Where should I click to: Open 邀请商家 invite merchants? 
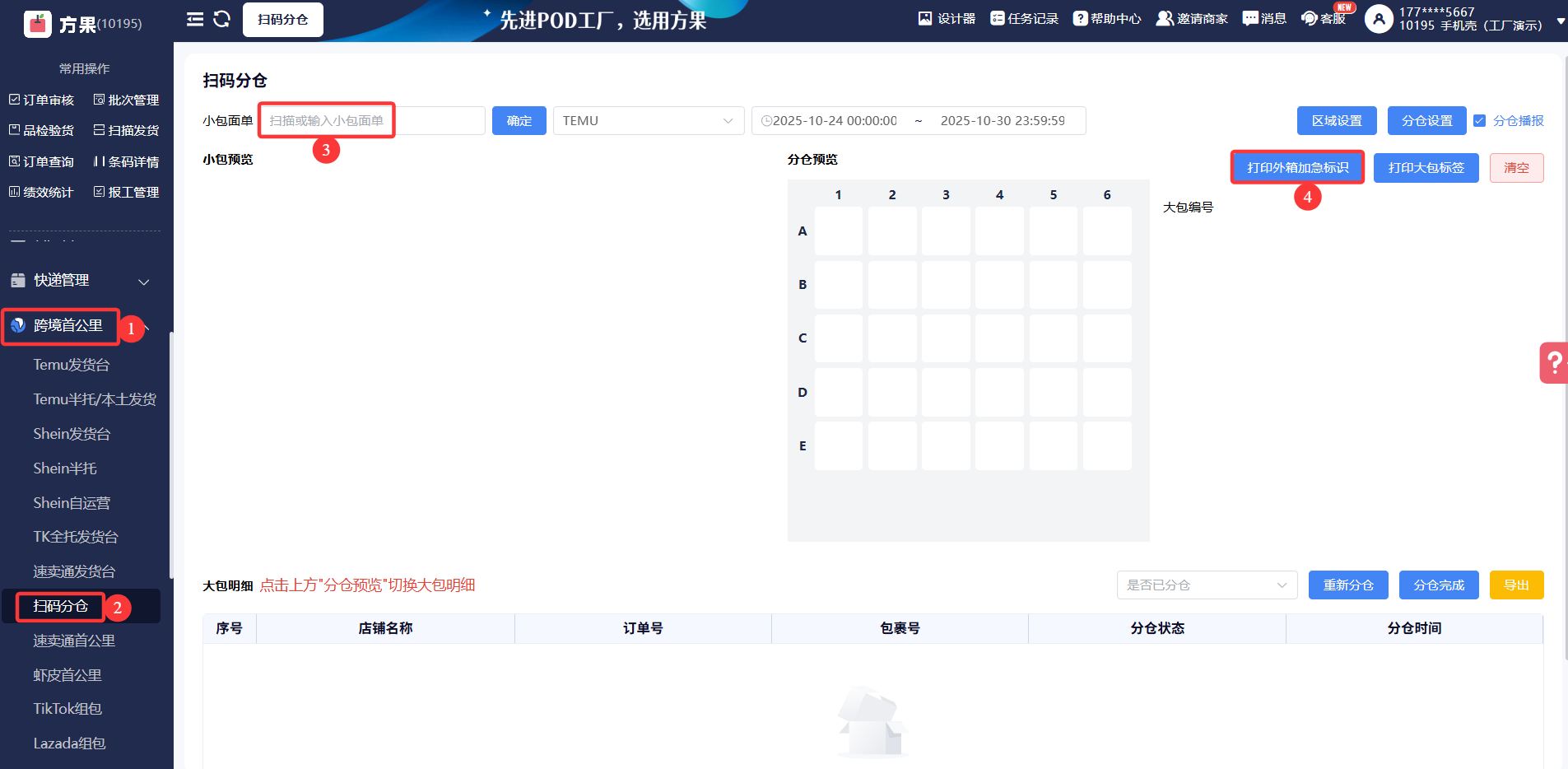tap(1192, 18)
